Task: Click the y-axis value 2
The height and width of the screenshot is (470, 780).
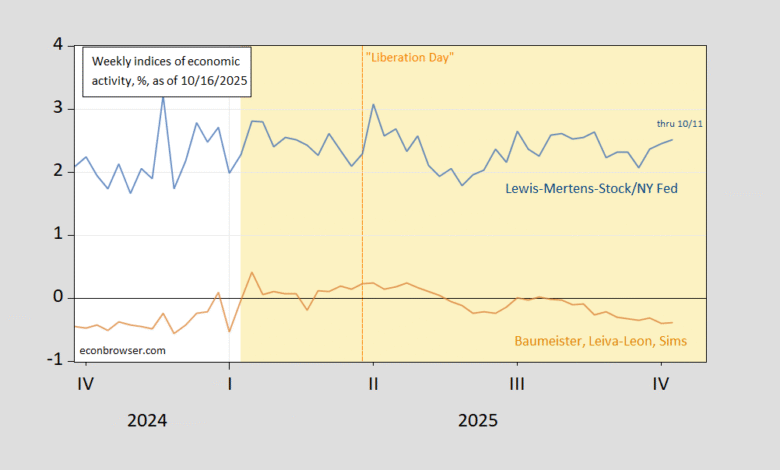Action: point(57,172)
